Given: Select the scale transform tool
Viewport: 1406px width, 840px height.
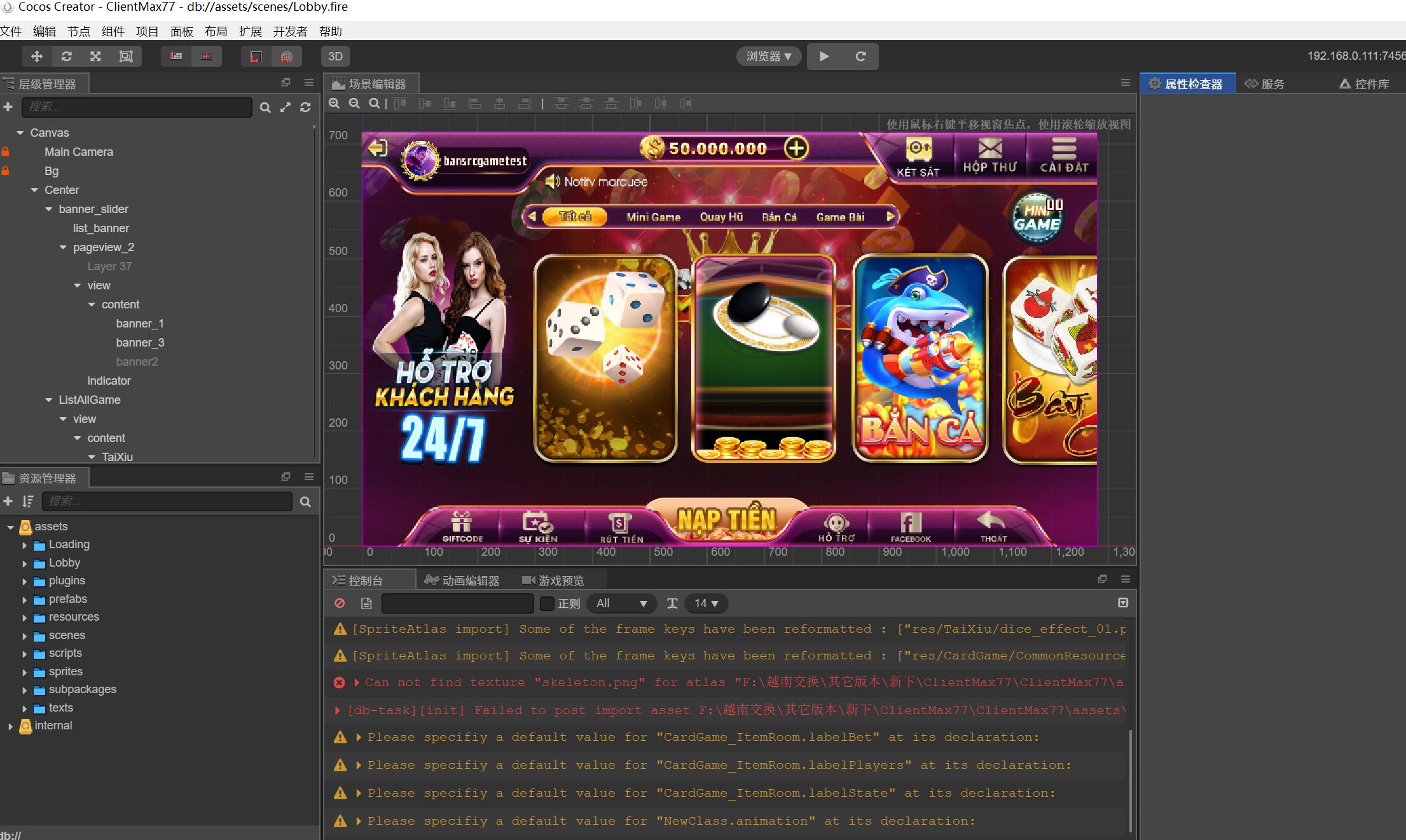Looking at the screenshot, I should [95, 57].
